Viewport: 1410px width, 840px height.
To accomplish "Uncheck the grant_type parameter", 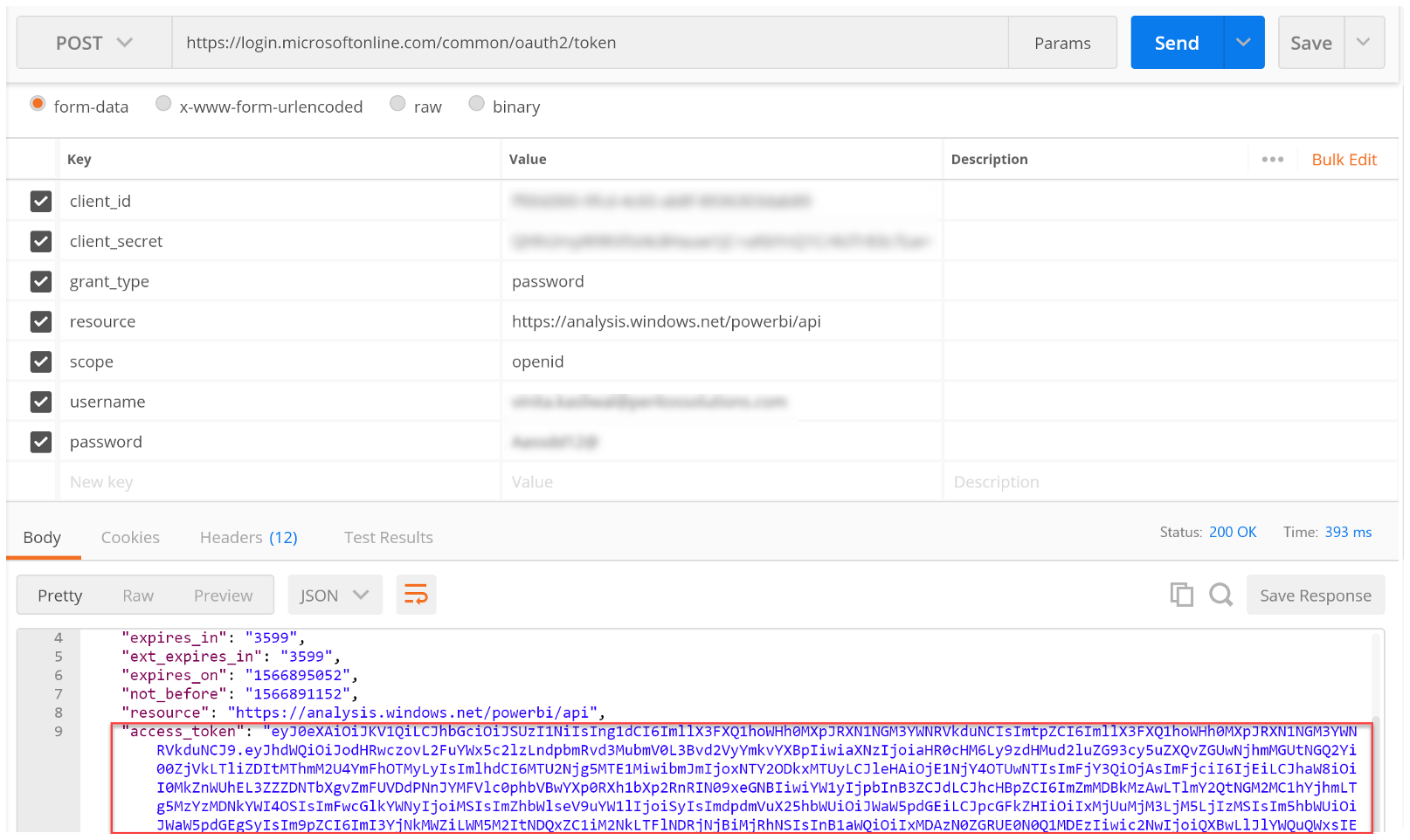I will (41, 281).
